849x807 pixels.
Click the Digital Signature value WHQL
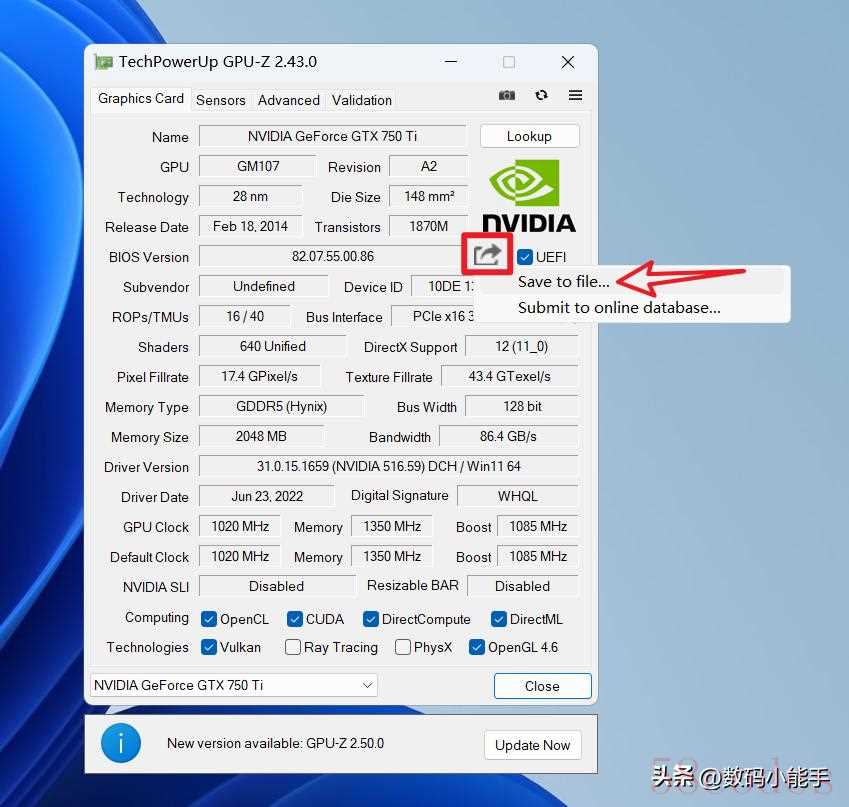tap(518, 497)
